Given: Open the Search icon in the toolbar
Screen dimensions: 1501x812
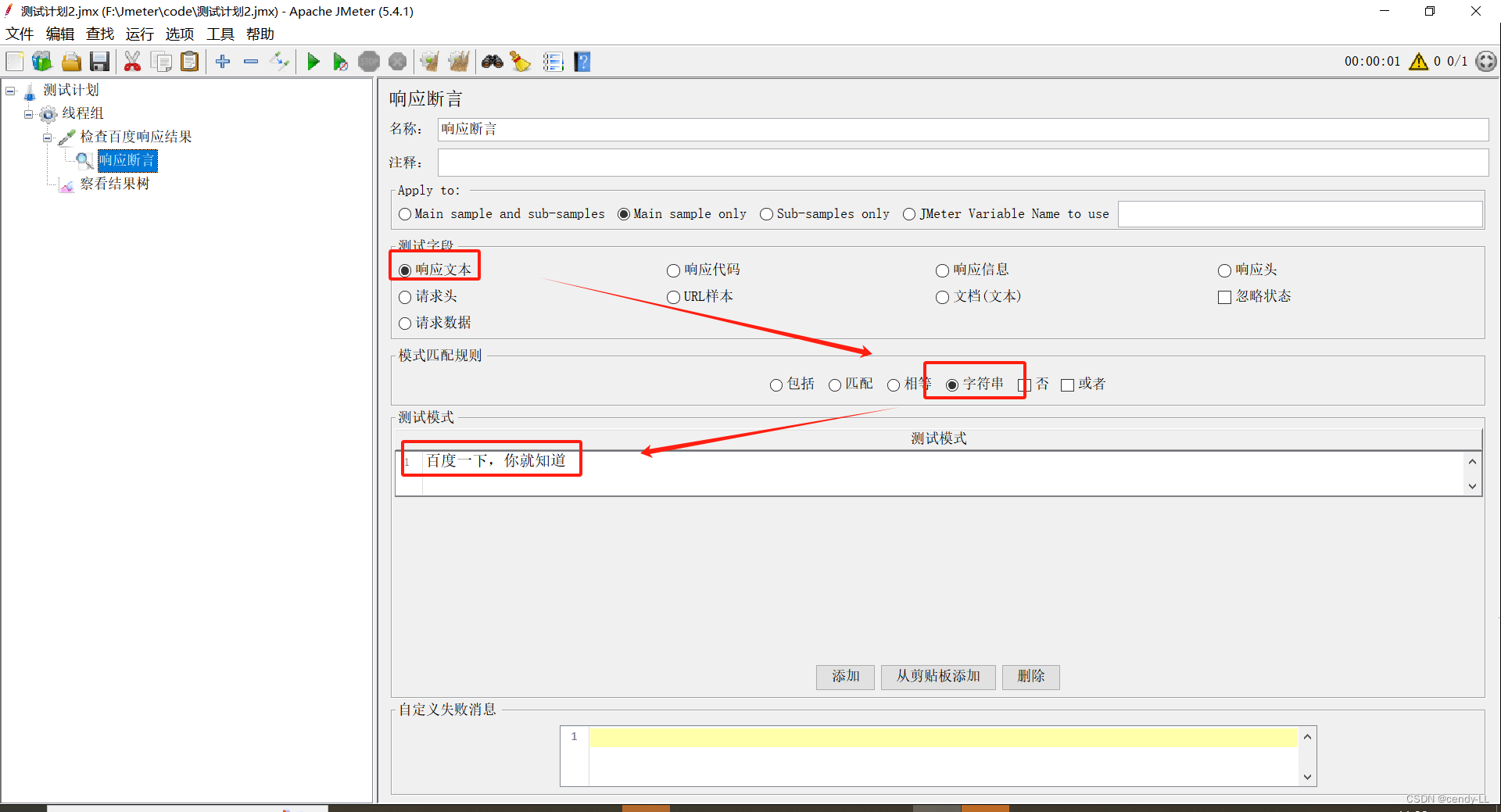Looking at the screenshot, I should (x=493, y=61).
